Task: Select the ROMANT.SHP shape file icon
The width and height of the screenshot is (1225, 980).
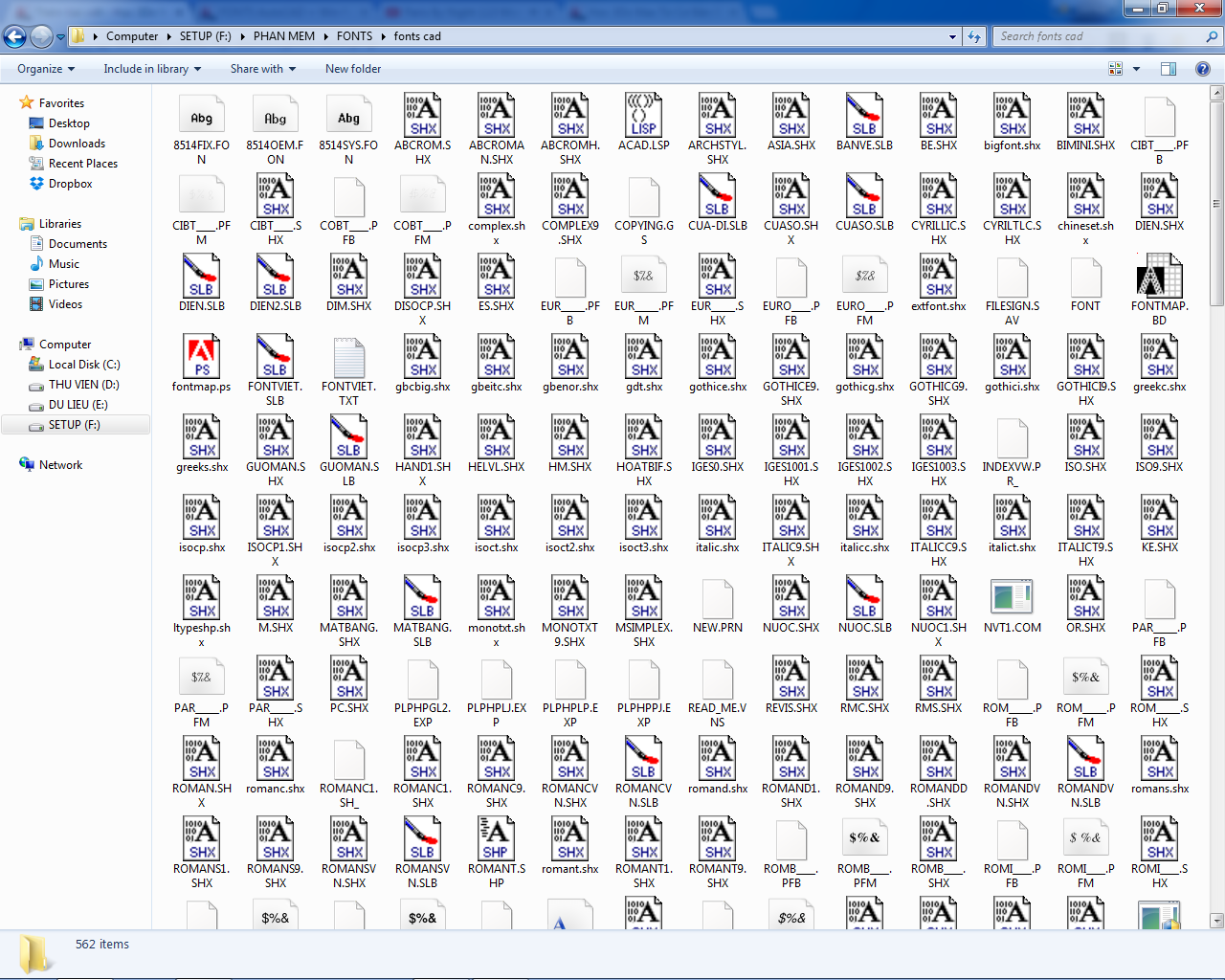Action: tap(496, 839)
